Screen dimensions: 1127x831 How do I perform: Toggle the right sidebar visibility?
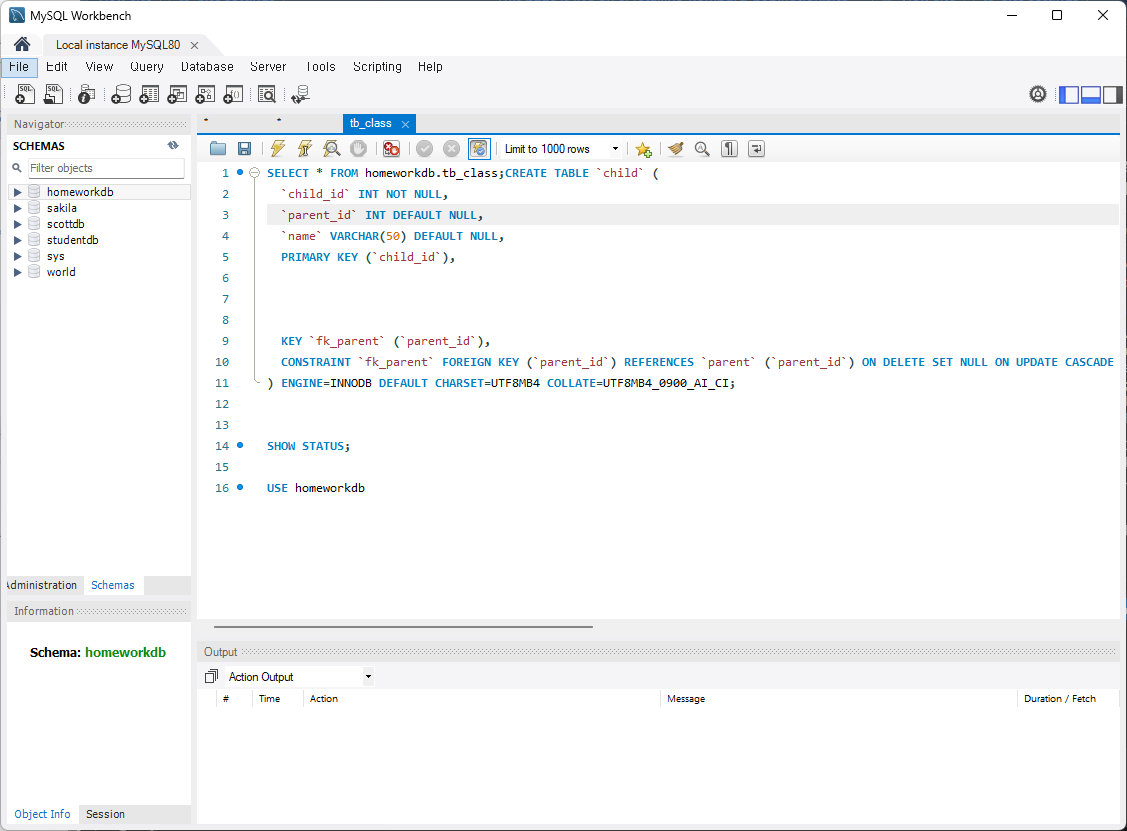tap(1112, 94)
